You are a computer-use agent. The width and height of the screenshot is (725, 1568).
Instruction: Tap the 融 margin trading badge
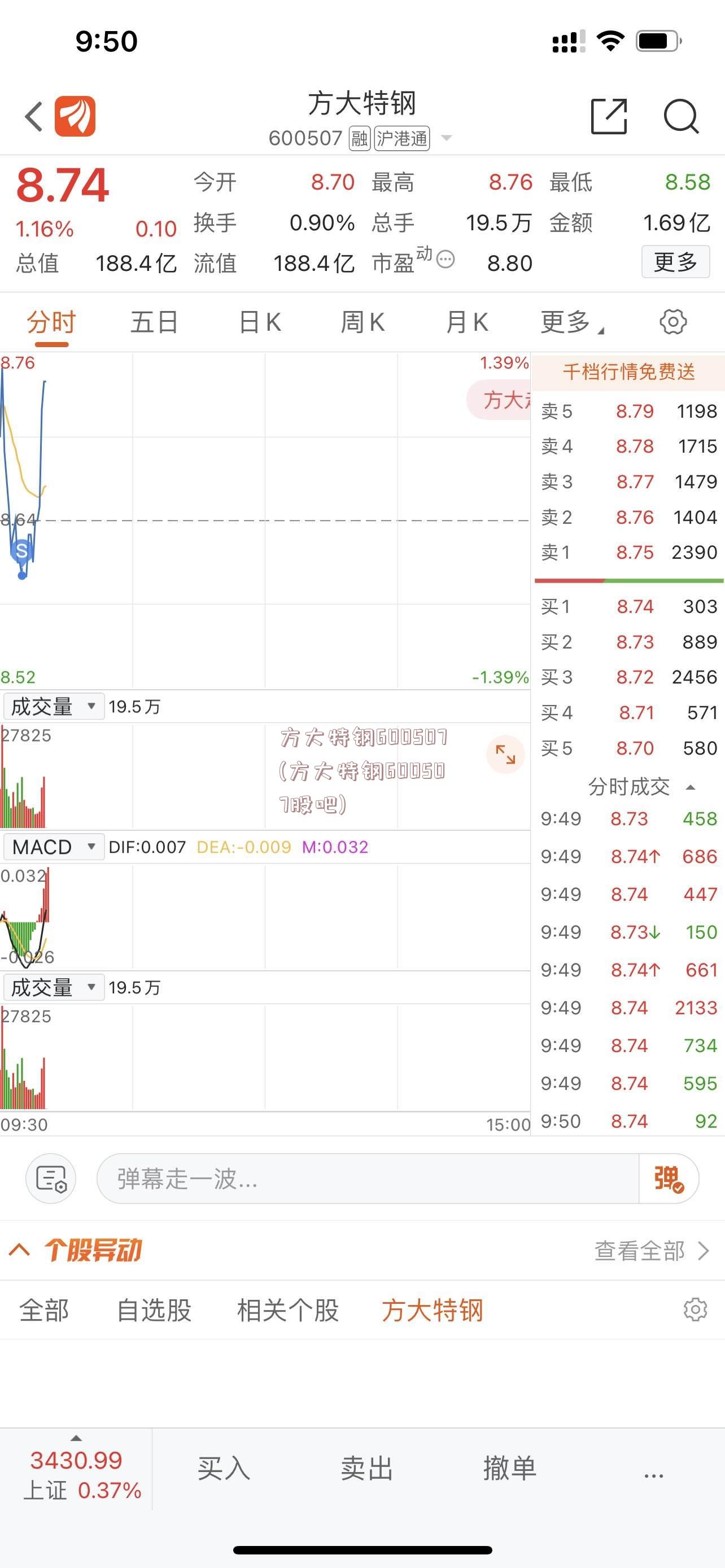click(359, 138)
